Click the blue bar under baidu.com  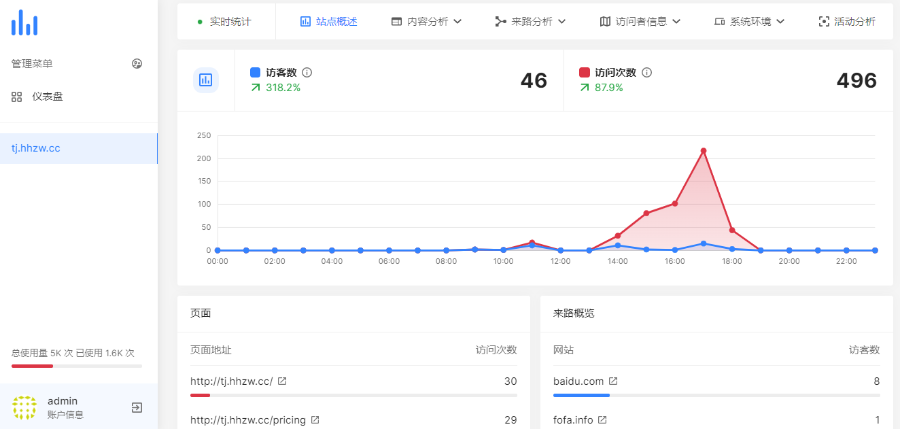581,395
